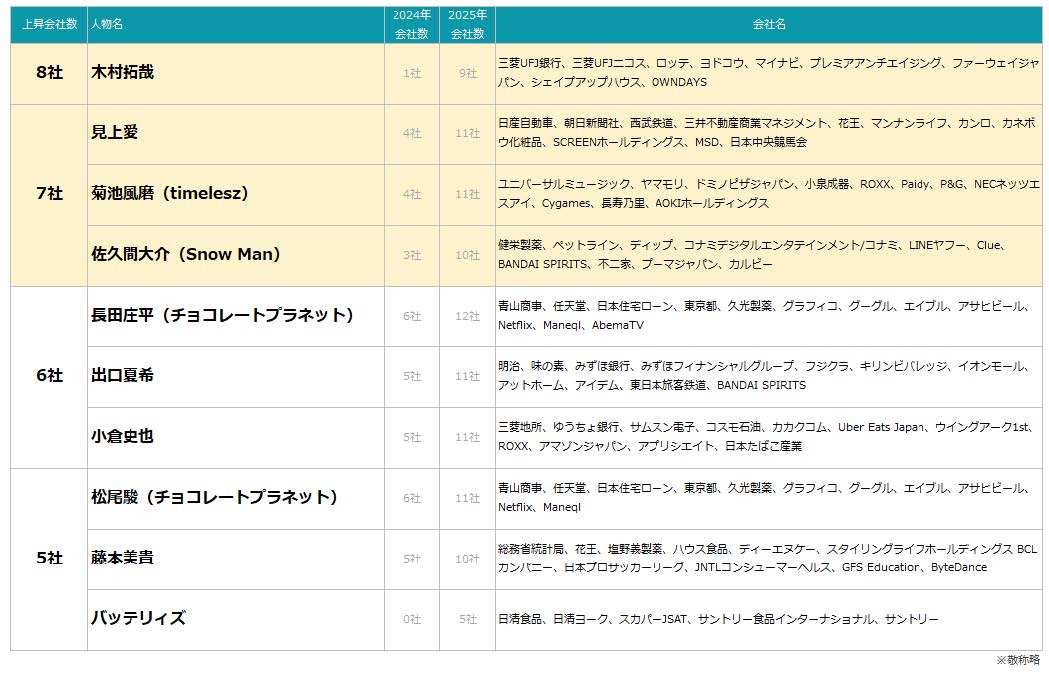Click the name バッテリィズ
The width and height of the screenshot is (1049, 675).
click(138, 619)
